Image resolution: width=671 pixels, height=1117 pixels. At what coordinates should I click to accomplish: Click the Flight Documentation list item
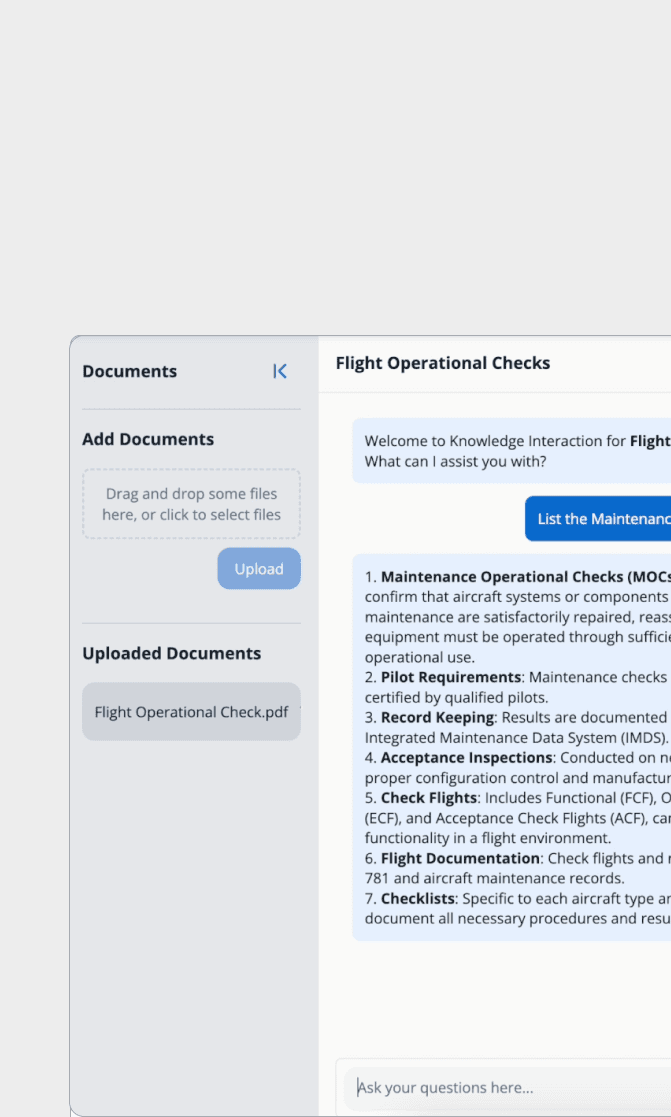[460, 858]
